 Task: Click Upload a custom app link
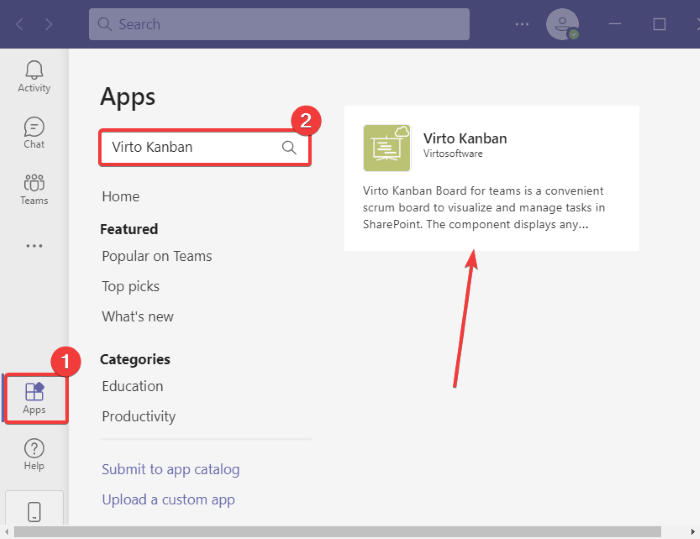point(168,500)
